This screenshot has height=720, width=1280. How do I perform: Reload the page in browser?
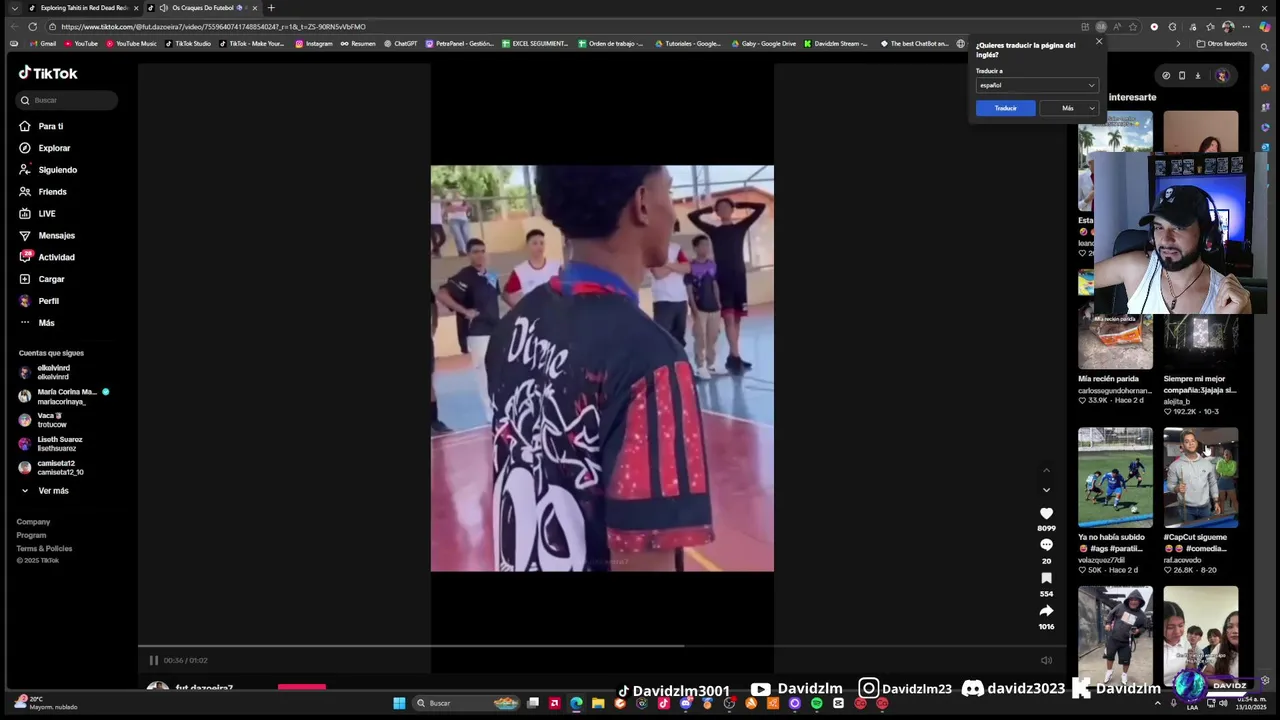(x=32, y=26)
